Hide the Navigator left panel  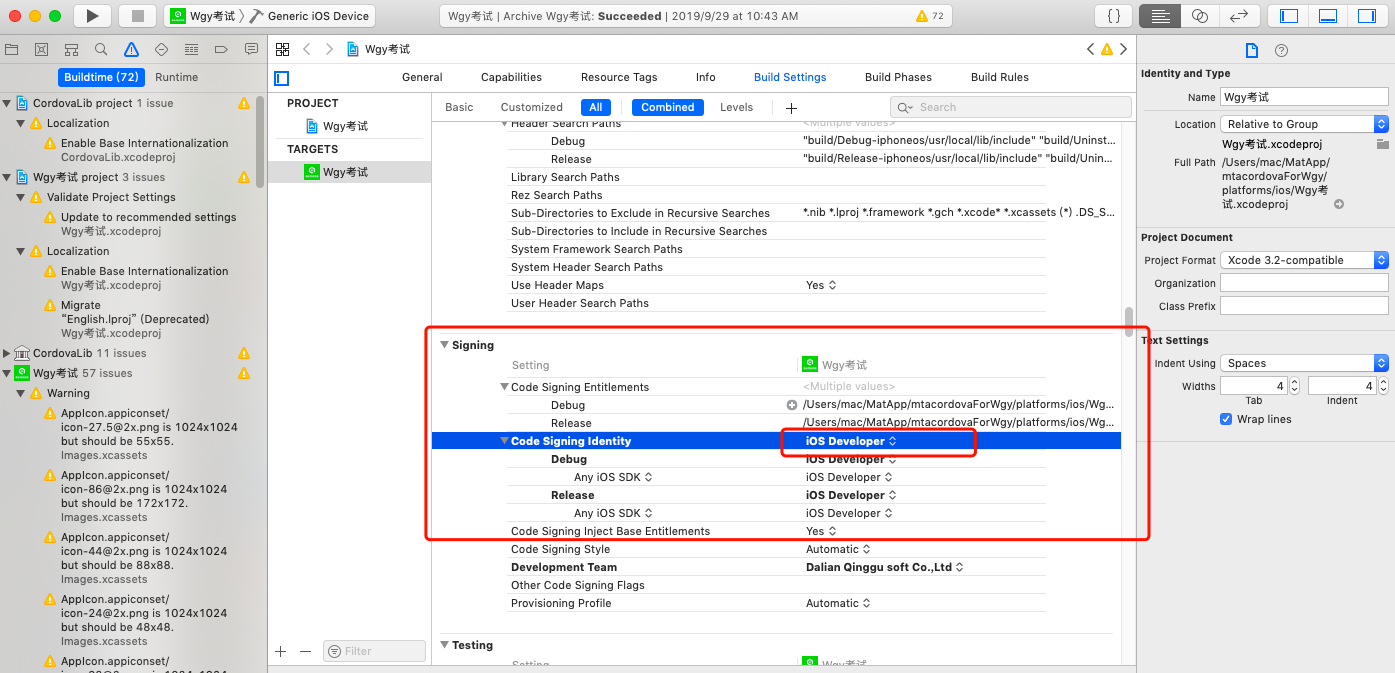point(1289,16)
